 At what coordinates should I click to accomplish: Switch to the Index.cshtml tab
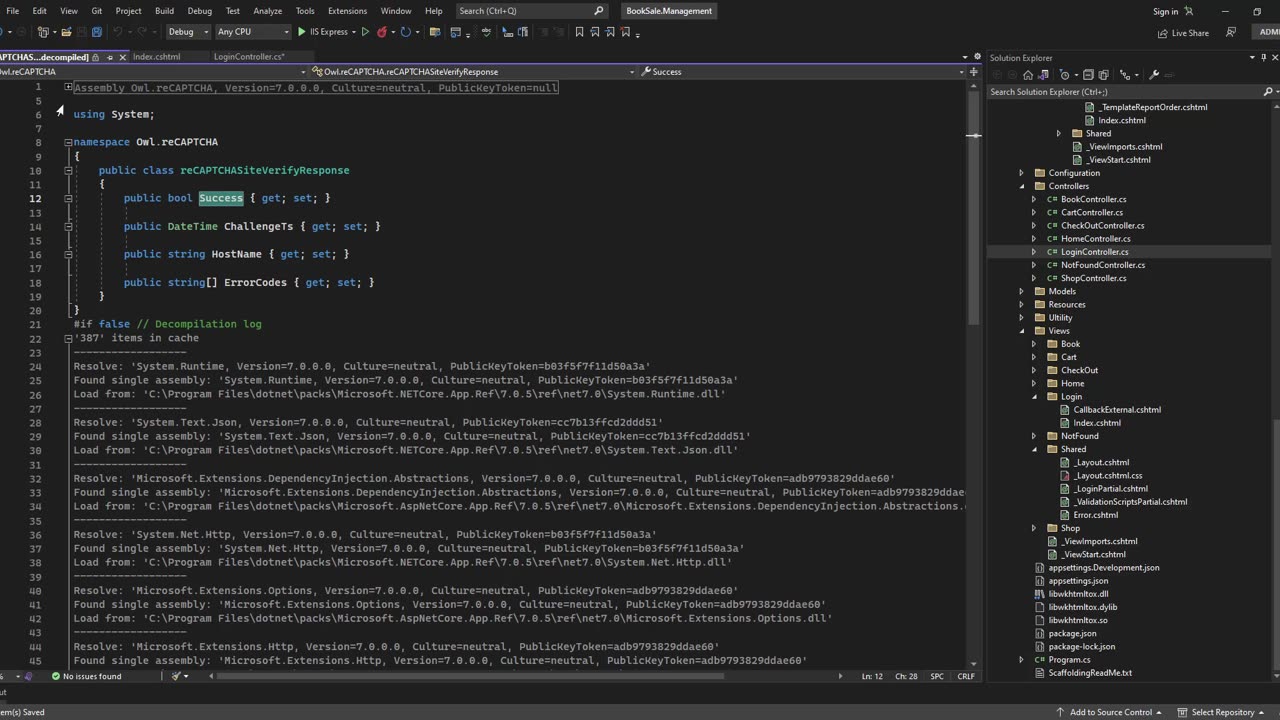[x=156, y=57]
